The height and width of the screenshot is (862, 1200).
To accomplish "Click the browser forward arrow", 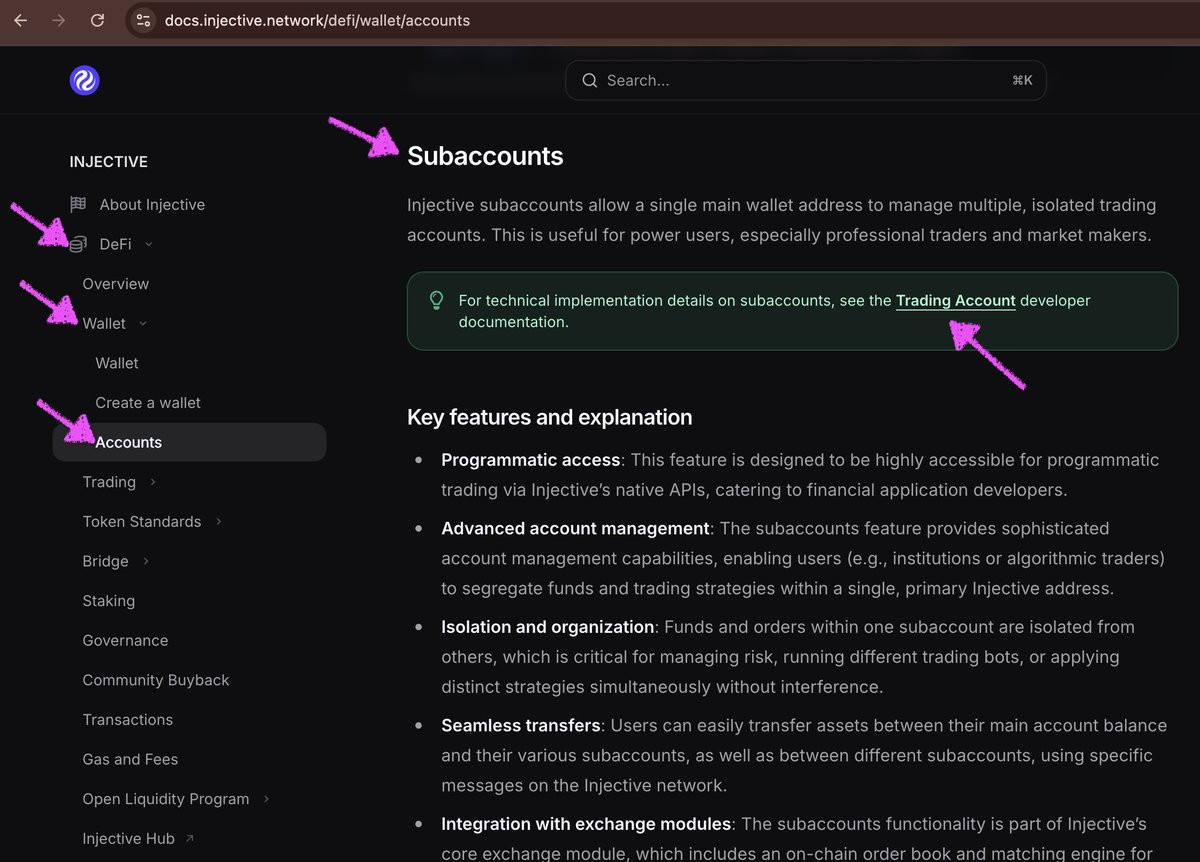I will coord(58,20).
